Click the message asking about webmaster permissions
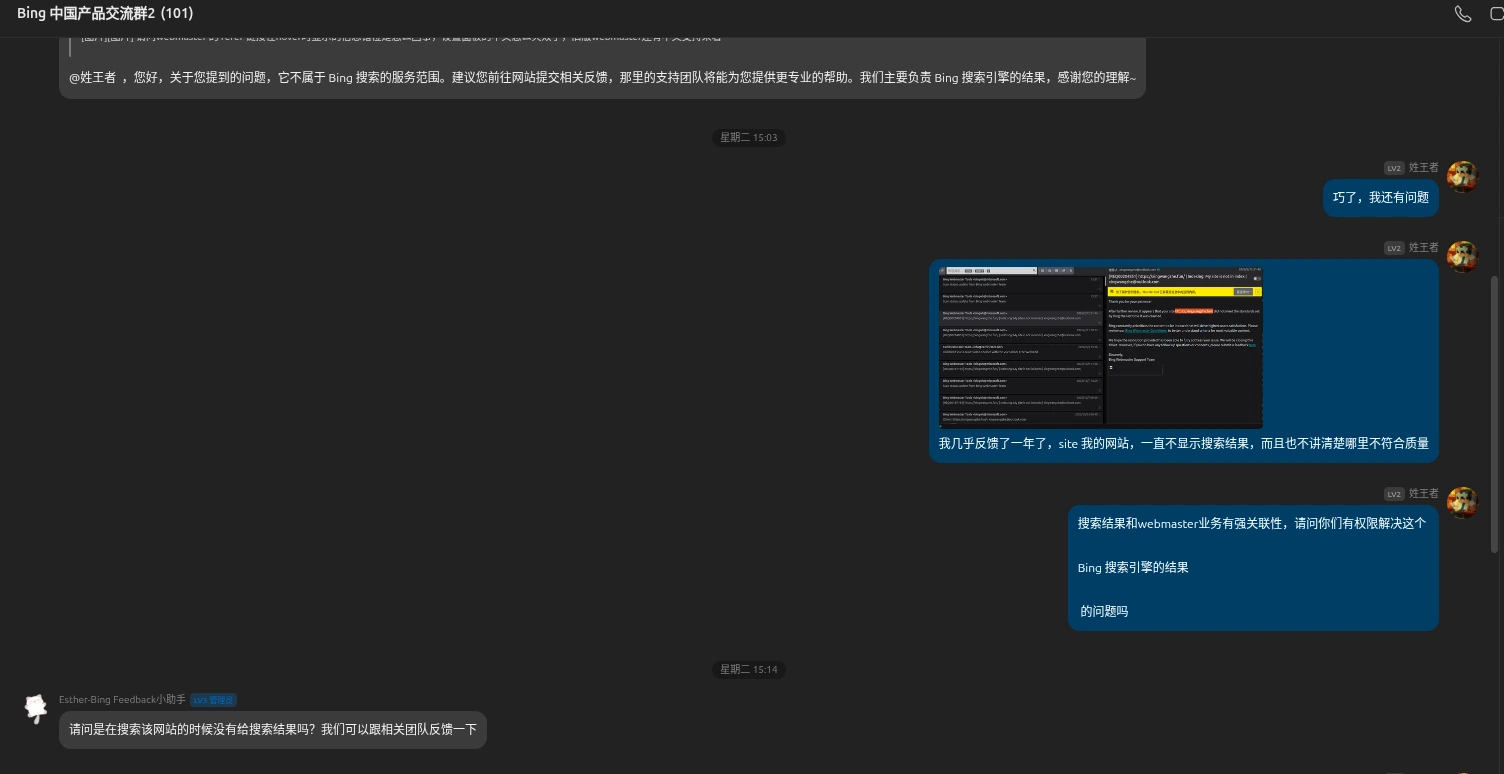 coord(1252,567)
